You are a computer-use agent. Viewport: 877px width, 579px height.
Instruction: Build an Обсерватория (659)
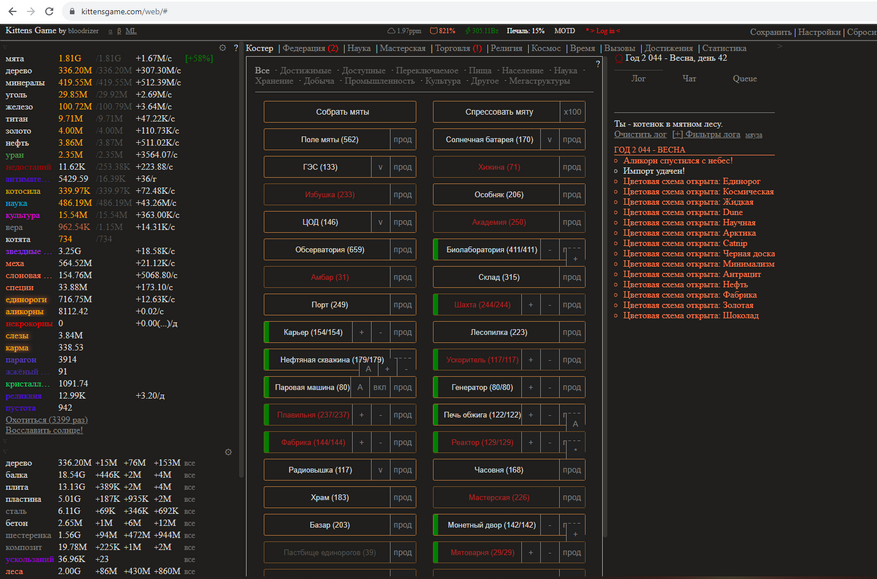[x=327, y=250]
